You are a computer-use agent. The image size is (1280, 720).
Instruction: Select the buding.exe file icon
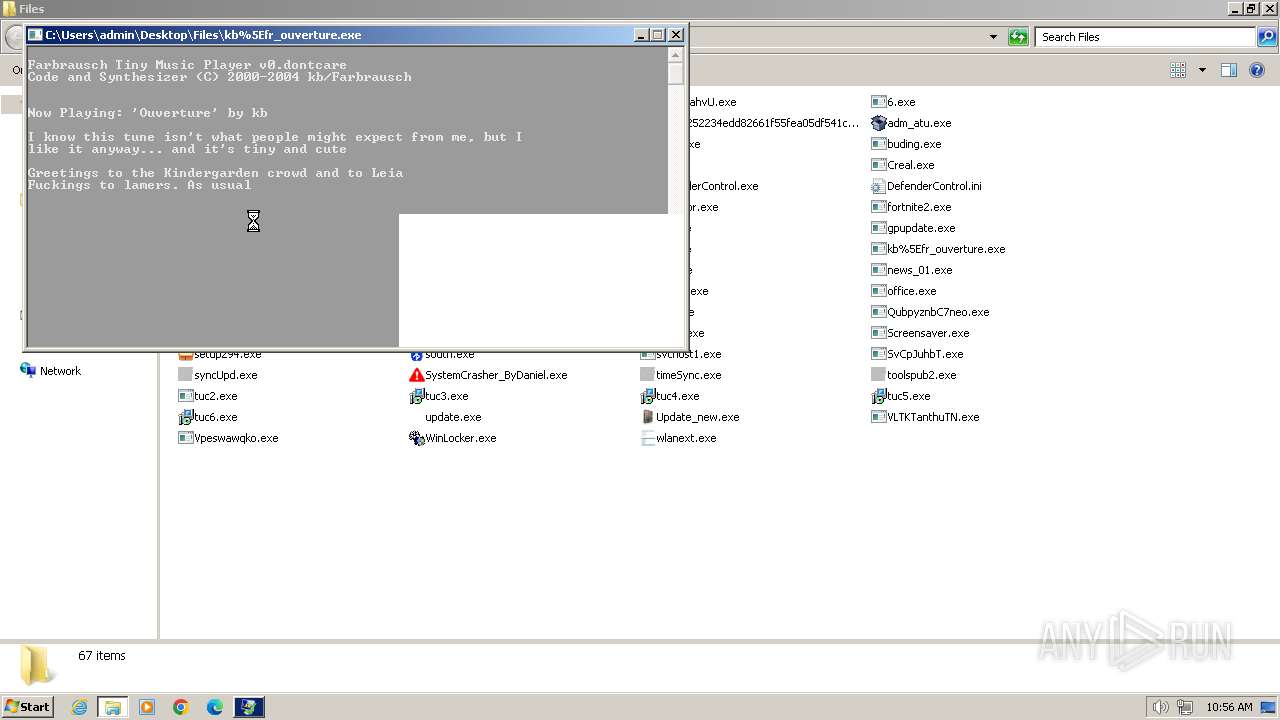click(x=879, y=144)
